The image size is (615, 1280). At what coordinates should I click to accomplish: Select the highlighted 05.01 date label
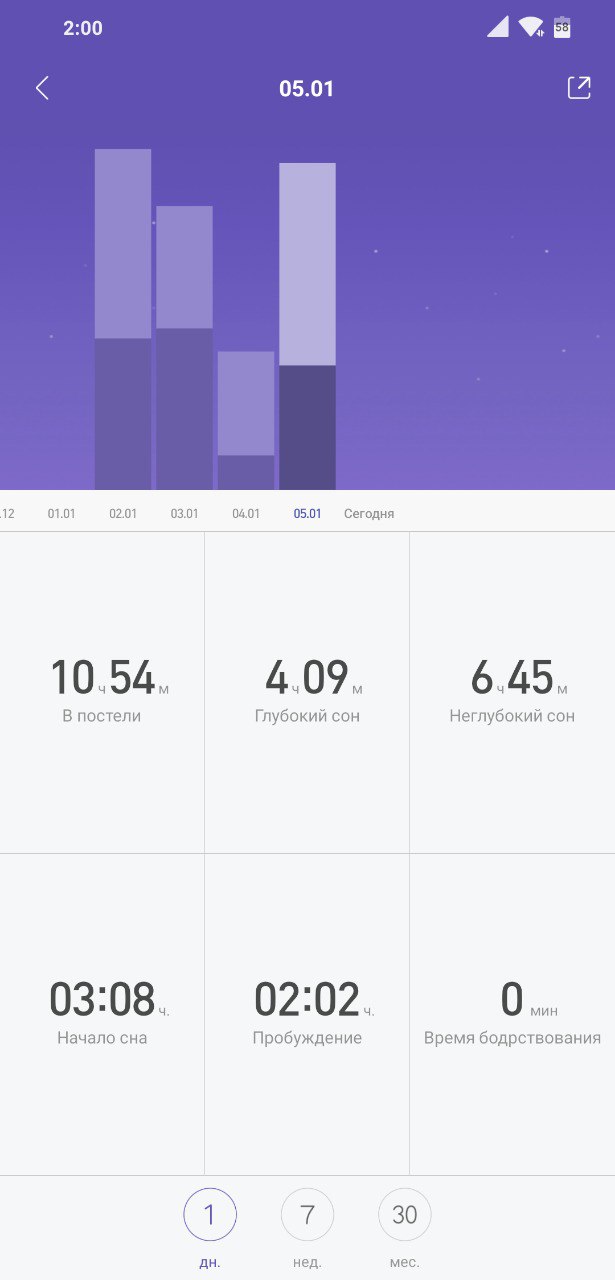[307, 514]
